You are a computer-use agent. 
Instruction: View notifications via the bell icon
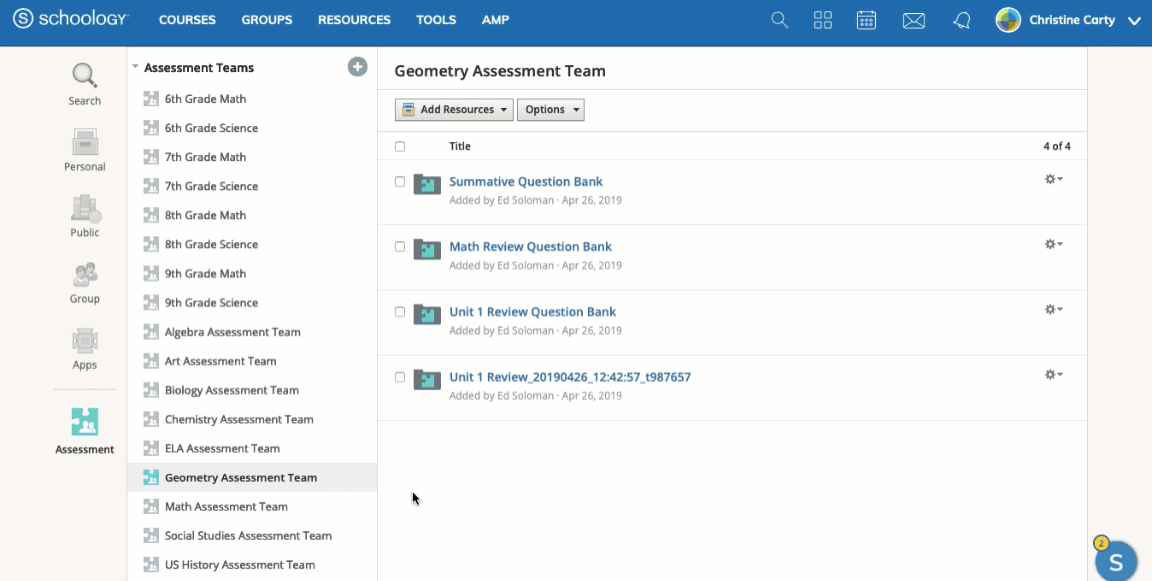coord(961,19)
